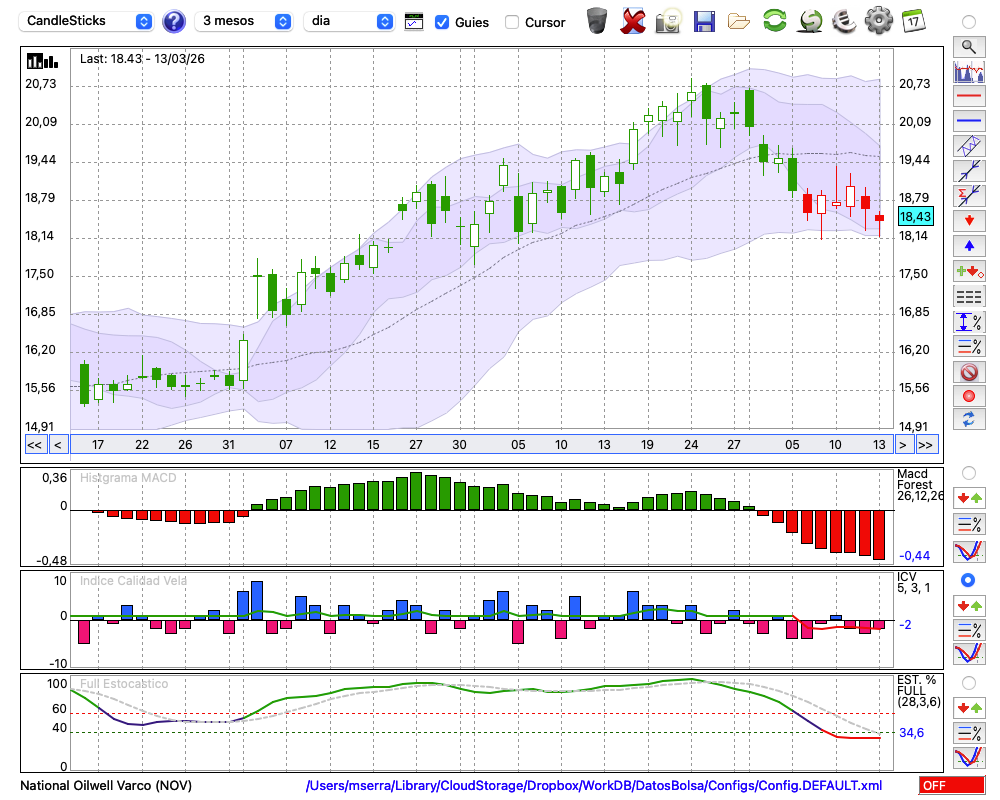
Task: Click the MACD lines percent button
Action: click(x=969, y=524)
